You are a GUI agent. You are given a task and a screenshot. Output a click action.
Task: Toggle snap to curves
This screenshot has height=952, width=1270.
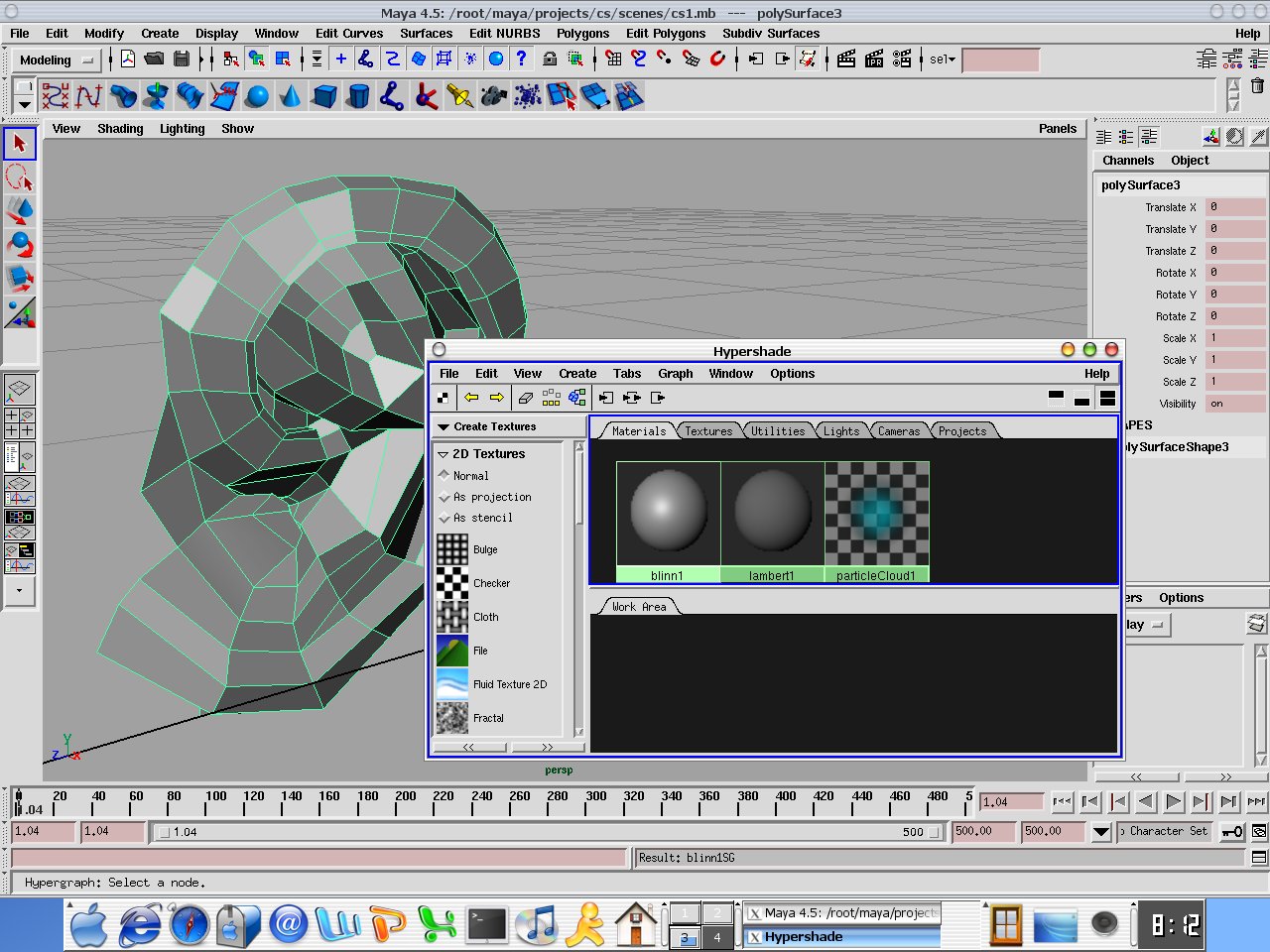click(639, 59)
